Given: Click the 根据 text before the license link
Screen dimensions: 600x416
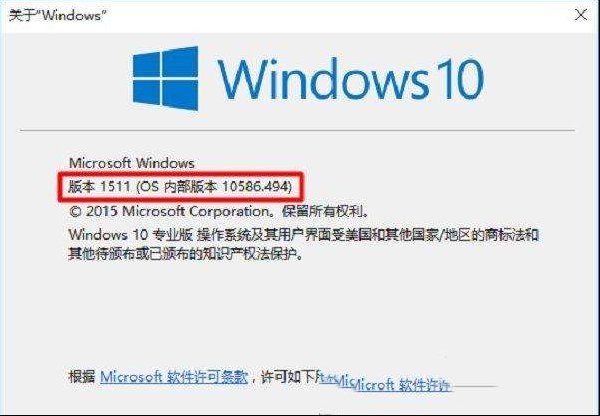Looking at the screenshot, I should [x=82, y=377].
